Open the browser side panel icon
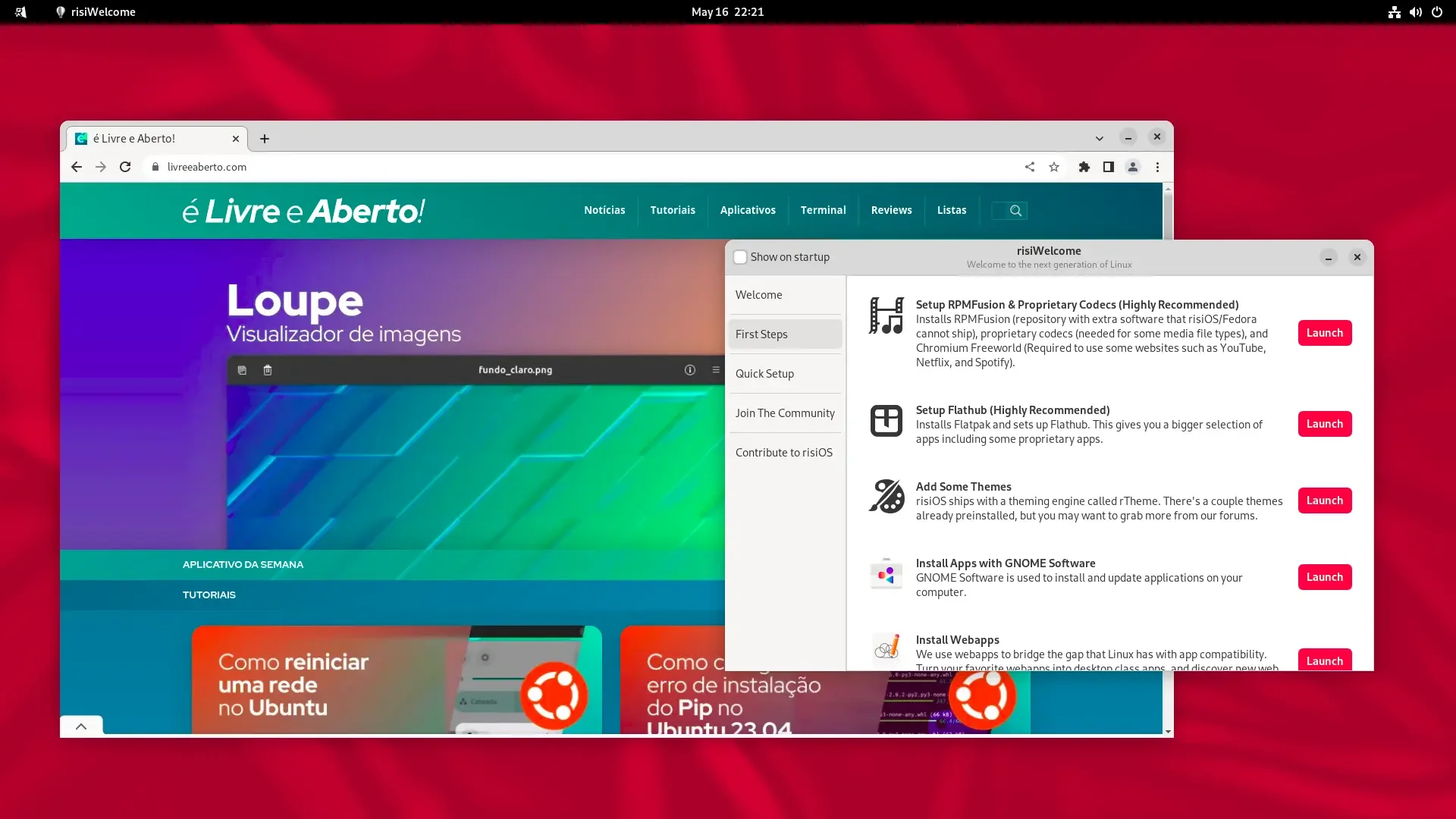The width and height of the screenshot is (1456, 819). [1109, 167]
